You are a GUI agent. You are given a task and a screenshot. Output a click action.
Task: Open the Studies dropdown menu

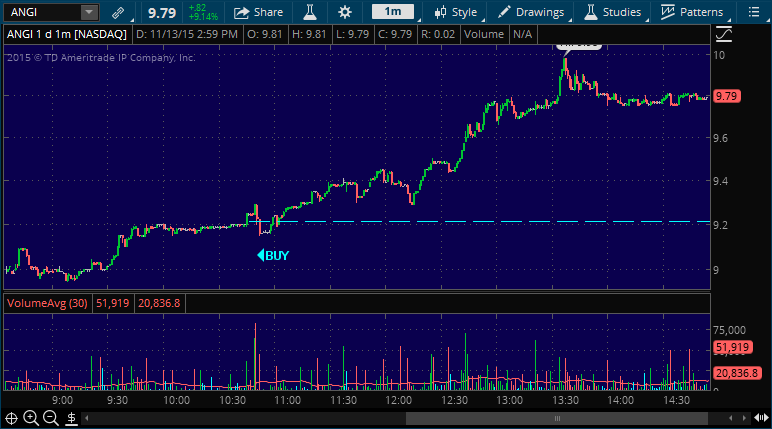coord(613,12)
